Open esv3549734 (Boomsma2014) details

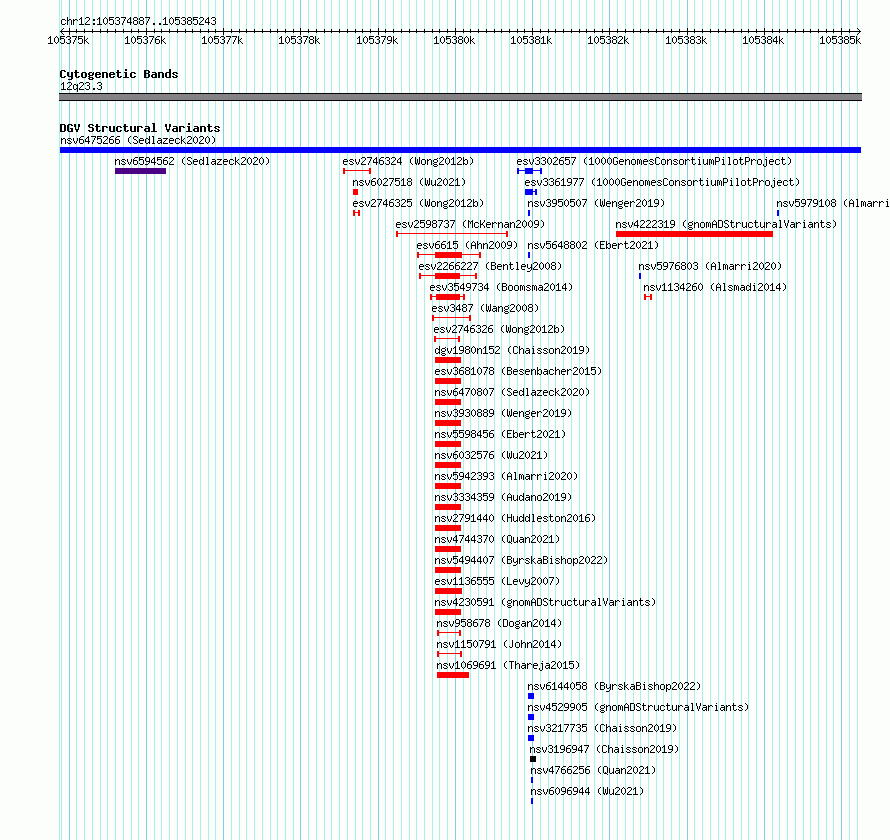pos(501,287)
